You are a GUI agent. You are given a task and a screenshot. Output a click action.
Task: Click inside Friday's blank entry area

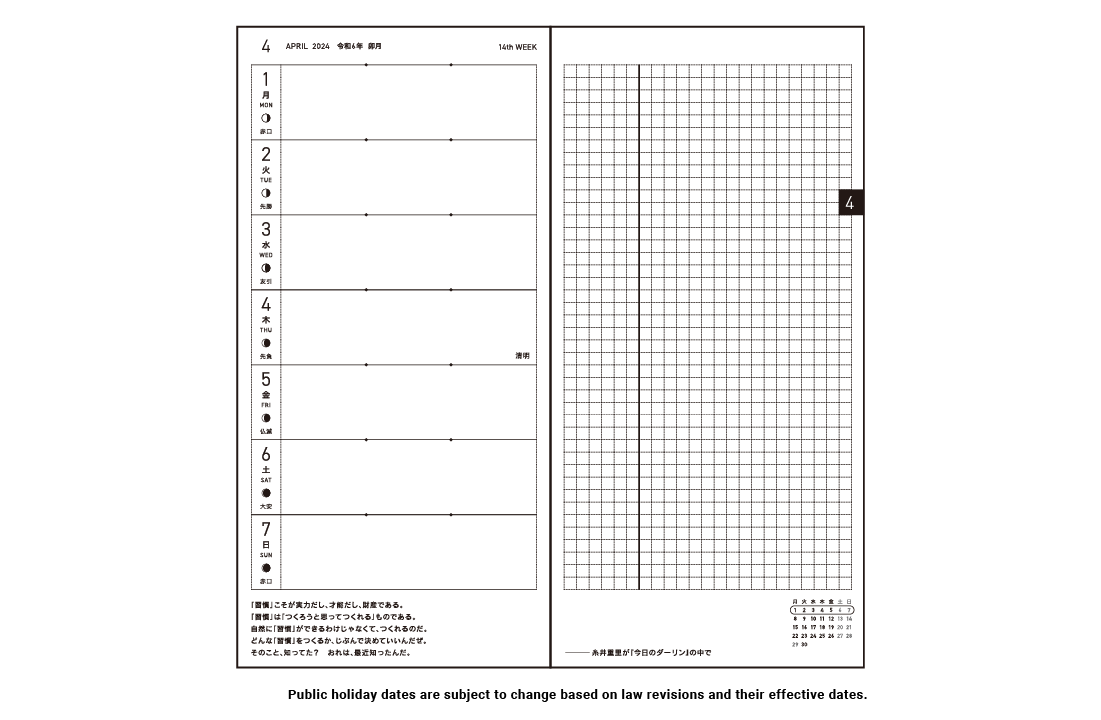[x=408, y=403]
